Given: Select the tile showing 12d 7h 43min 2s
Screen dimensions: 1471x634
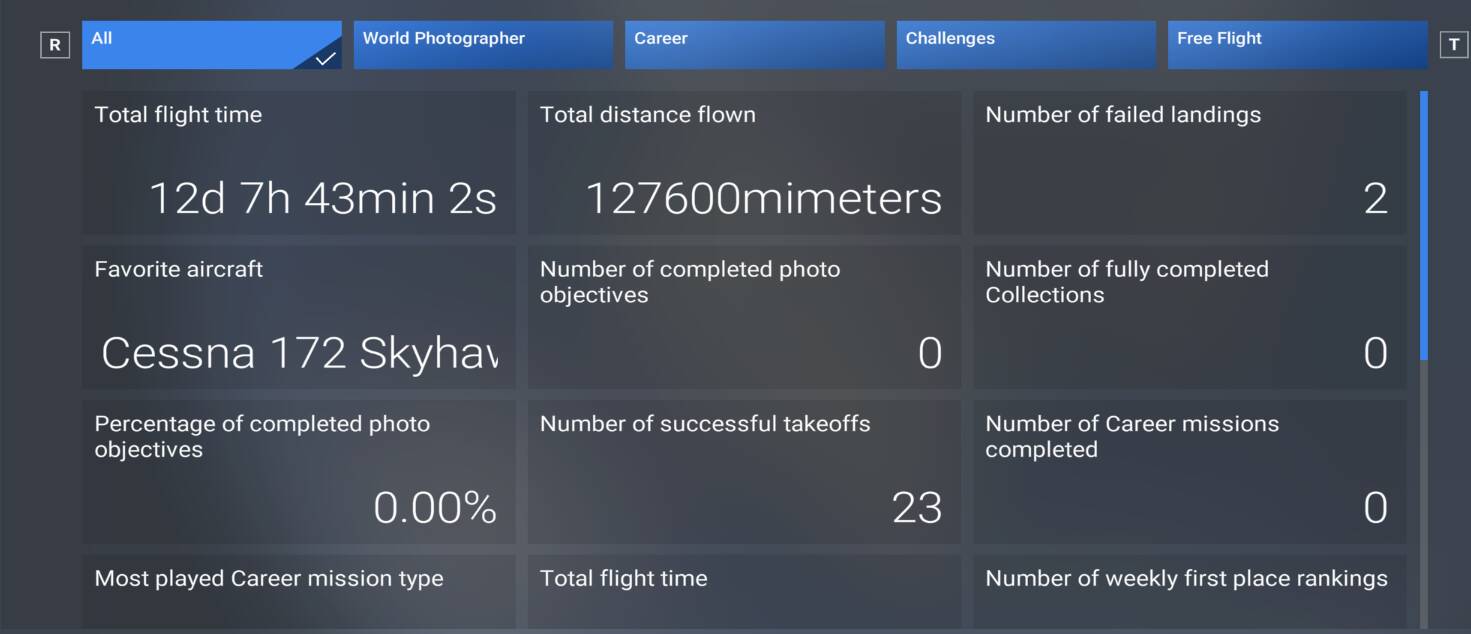Looking at the screenshot, I should [299, 163].
